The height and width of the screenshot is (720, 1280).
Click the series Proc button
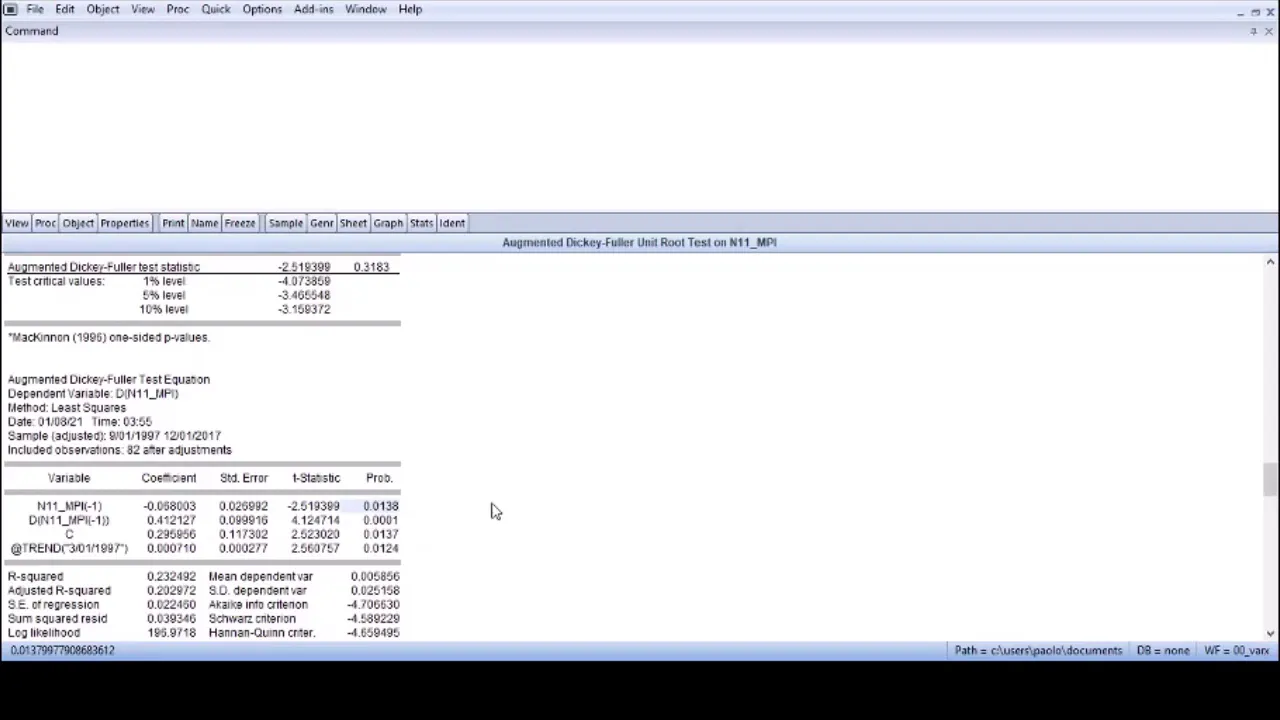[x=45, y=223]
